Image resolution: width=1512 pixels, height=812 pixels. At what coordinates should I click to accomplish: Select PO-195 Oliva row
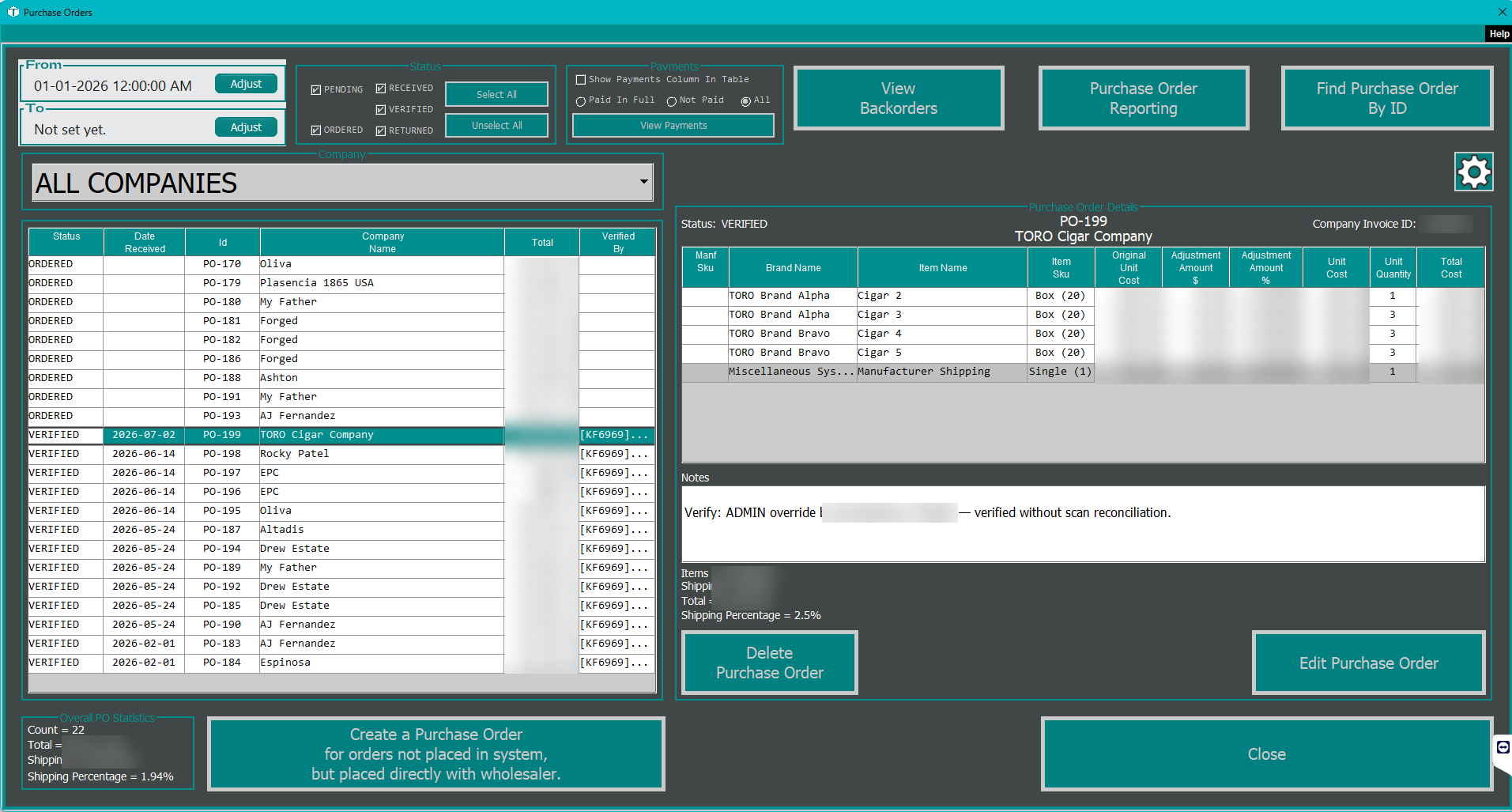coord(341,511)
